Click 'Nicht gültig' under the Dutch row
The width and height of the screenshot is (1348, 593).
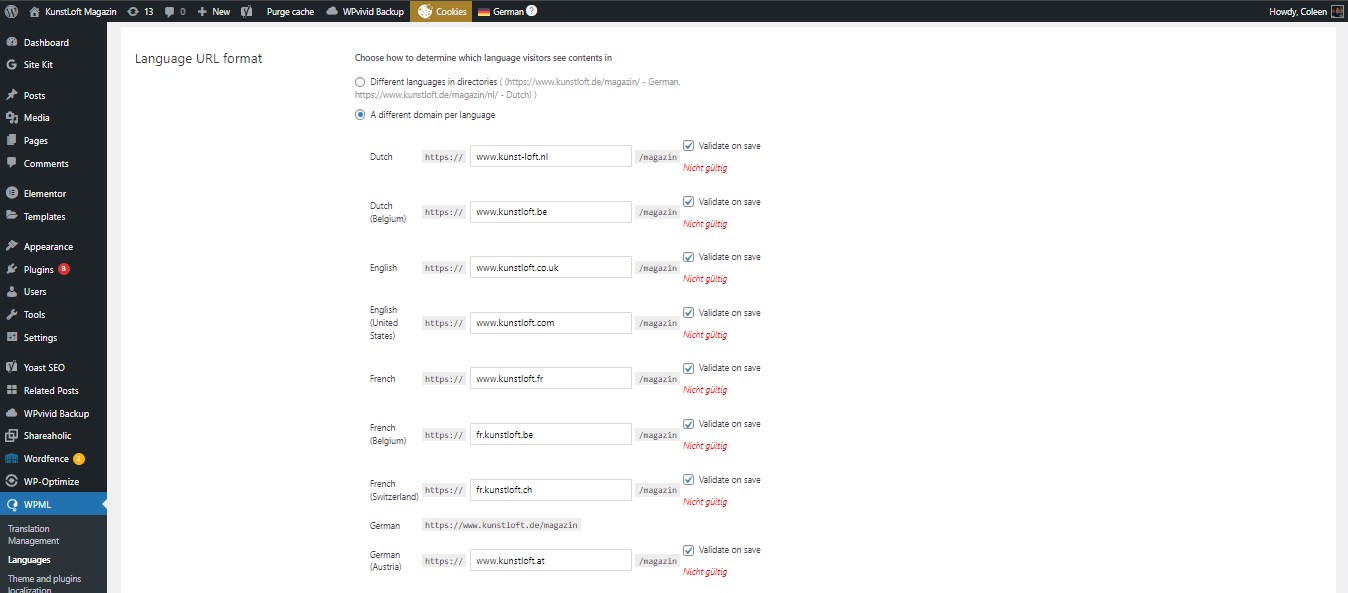click(705, 168)
